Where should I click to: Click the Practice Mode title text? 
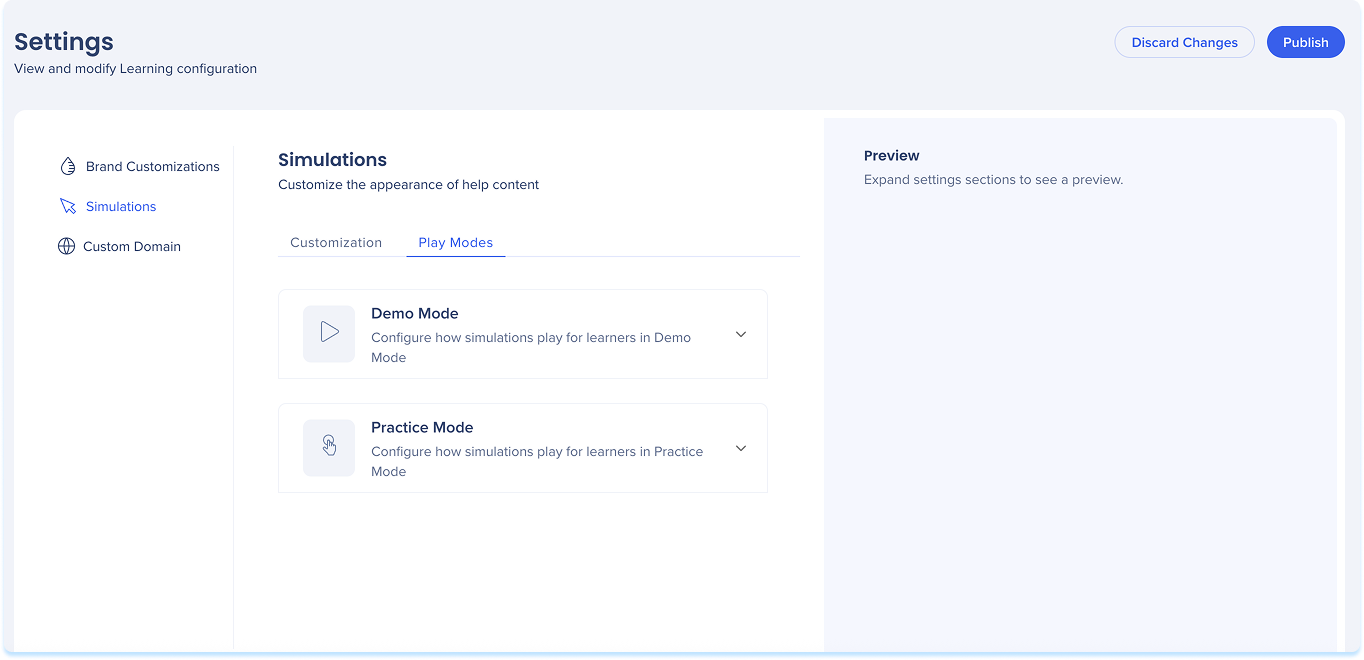(422, 427)
